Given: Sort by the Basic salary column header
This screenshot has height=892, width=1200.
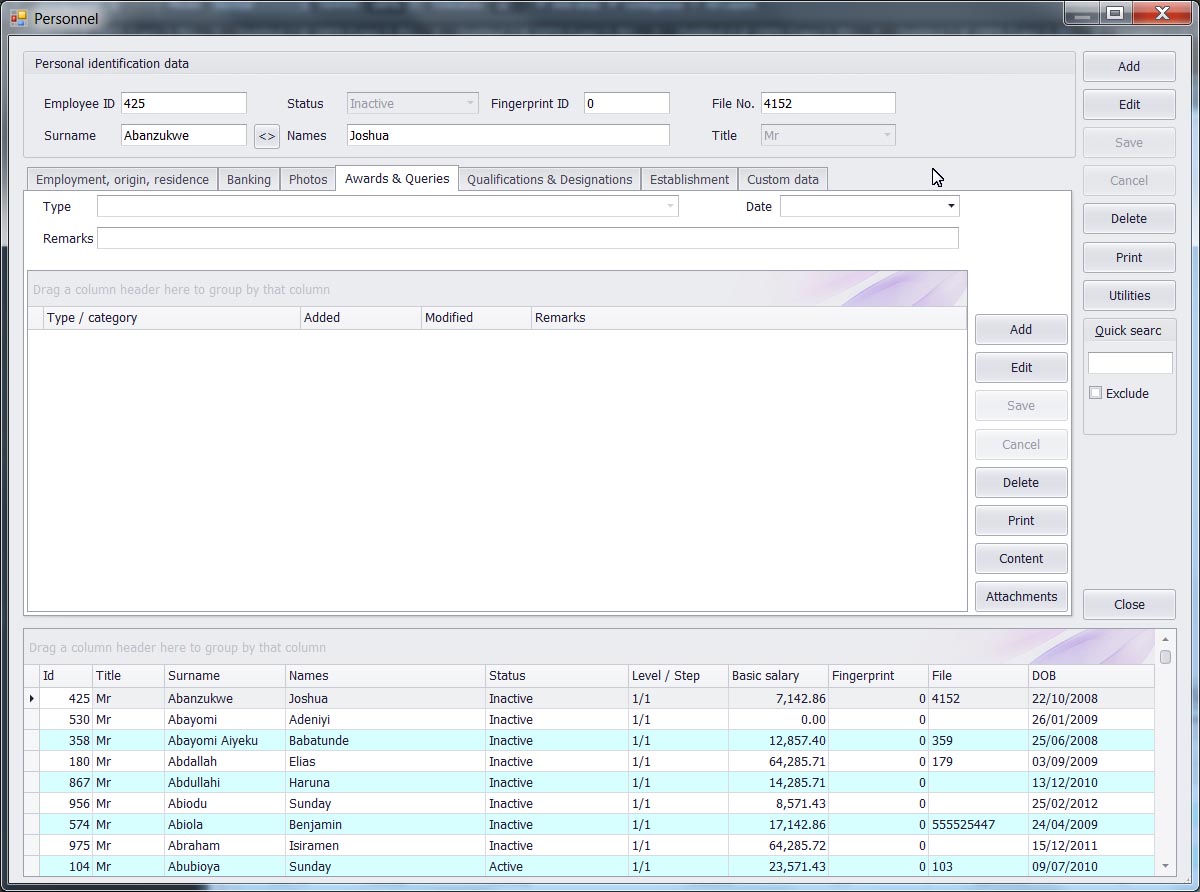Looking at the screenshot, I should pos(777,676).
